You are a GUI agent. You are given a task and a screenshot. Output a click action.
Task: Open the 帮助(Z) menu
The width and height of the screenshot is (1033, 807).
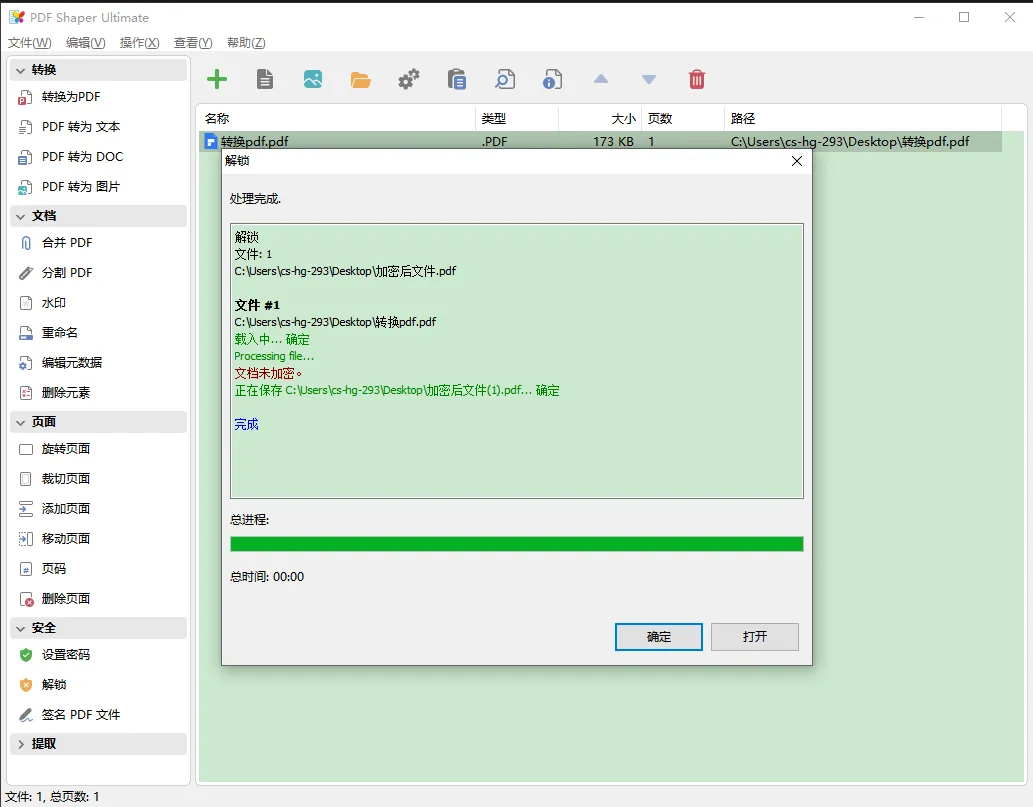pos(246,43)
